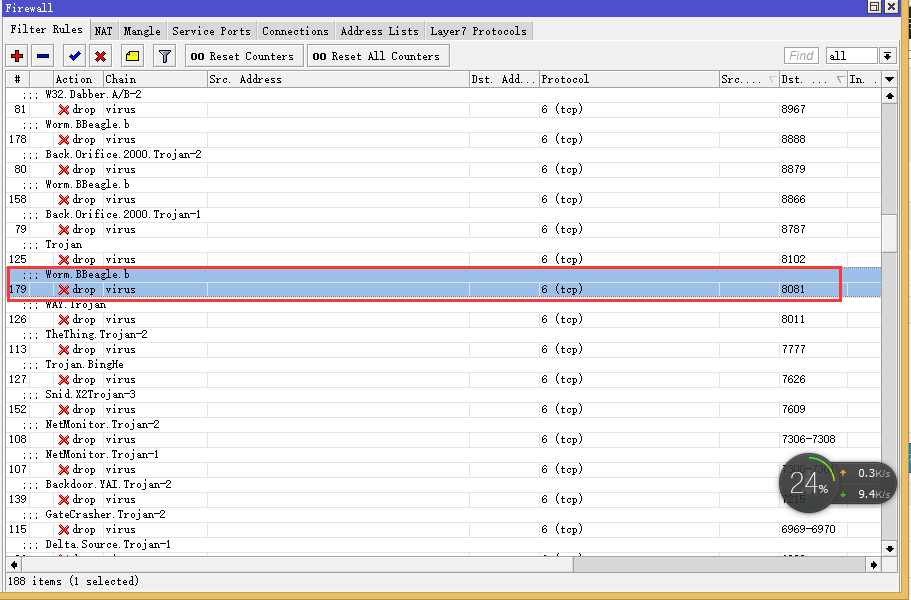Screen dimensions: 911x600
Task: Click the drop icon for rule 80
Action: tap(64, 170)
